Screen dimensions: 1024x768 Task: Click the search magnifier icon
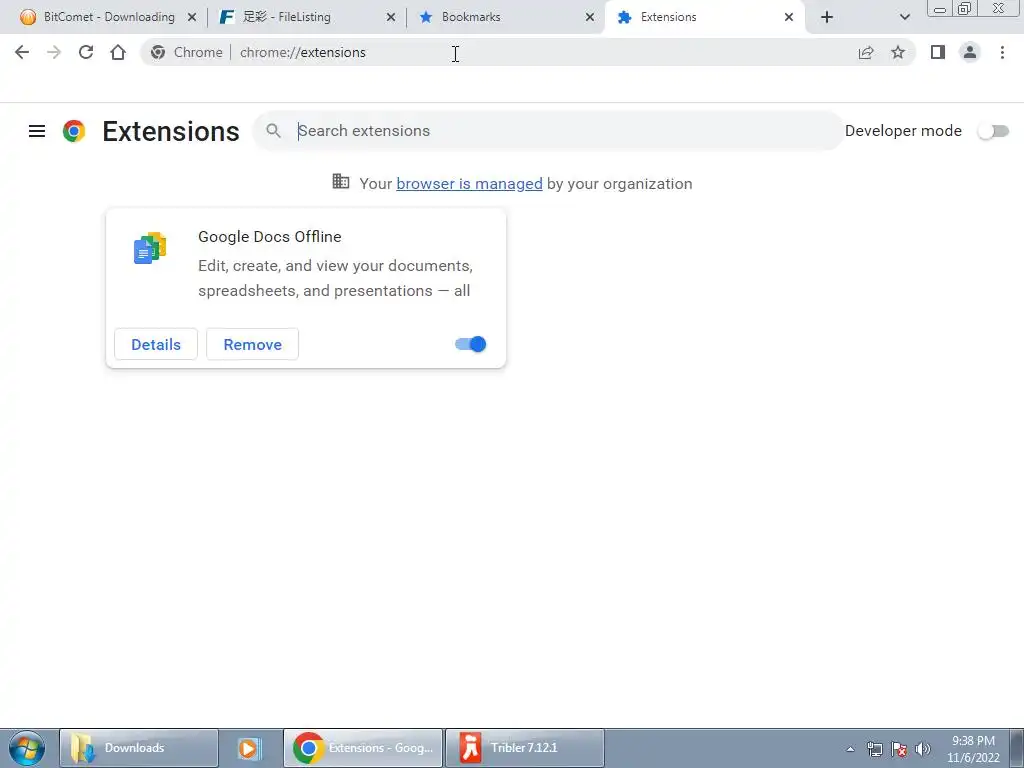click(274, 131)
